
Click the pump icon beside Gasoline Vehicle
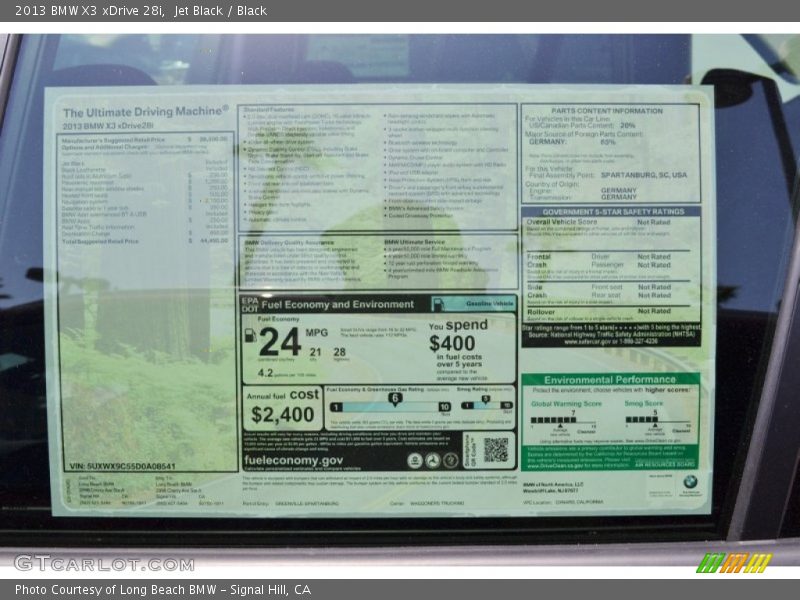pos(438,304)
